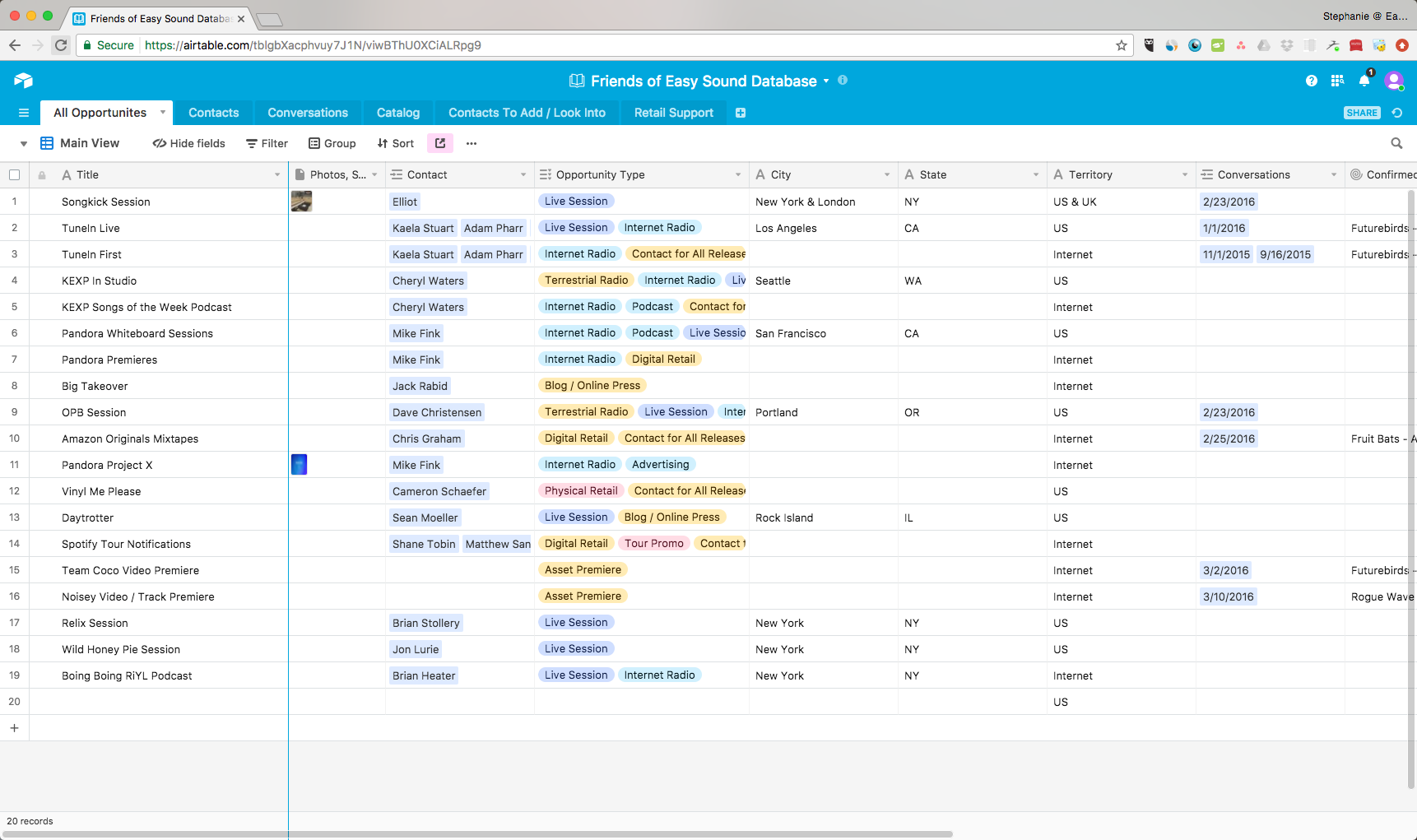
Task: Open the views switcher arrow
Action: click(24, 143)
